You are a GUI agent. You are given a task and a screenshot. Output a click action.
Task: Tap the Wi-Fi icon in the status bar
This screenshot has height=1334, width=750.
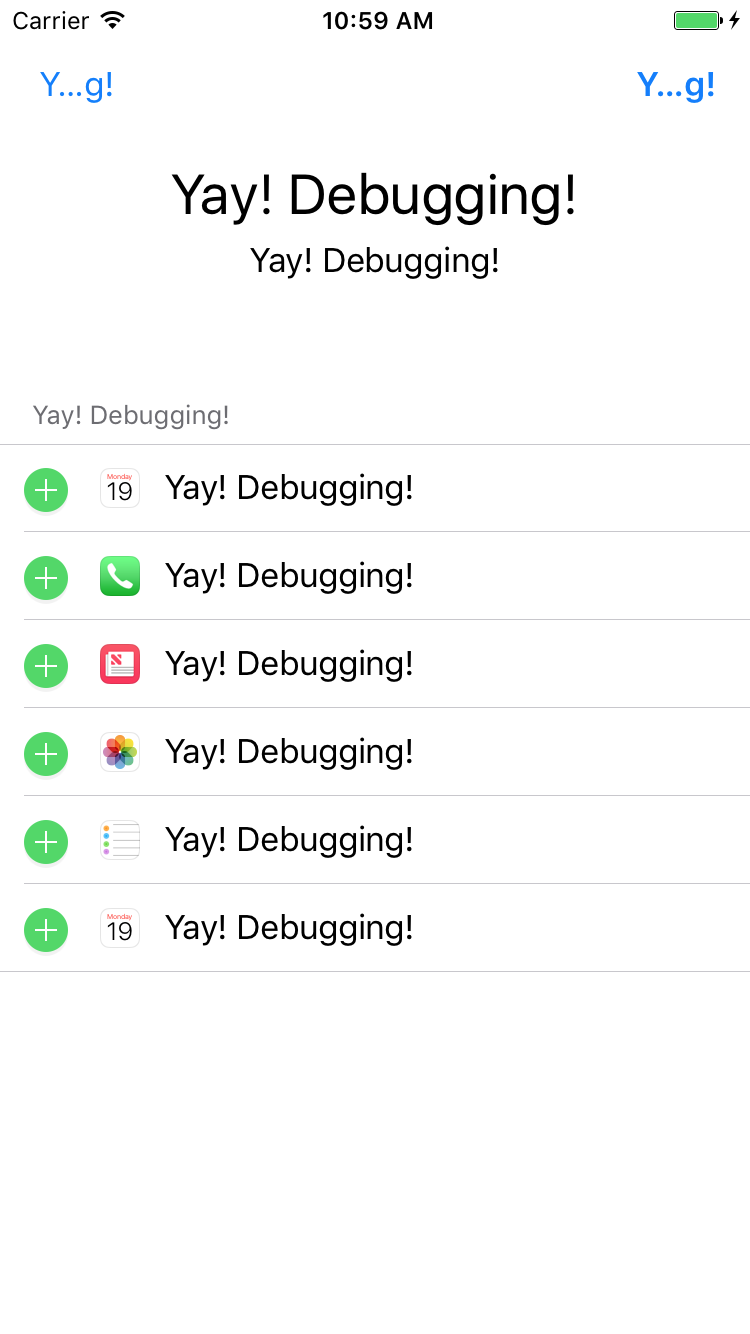(113, 19)
